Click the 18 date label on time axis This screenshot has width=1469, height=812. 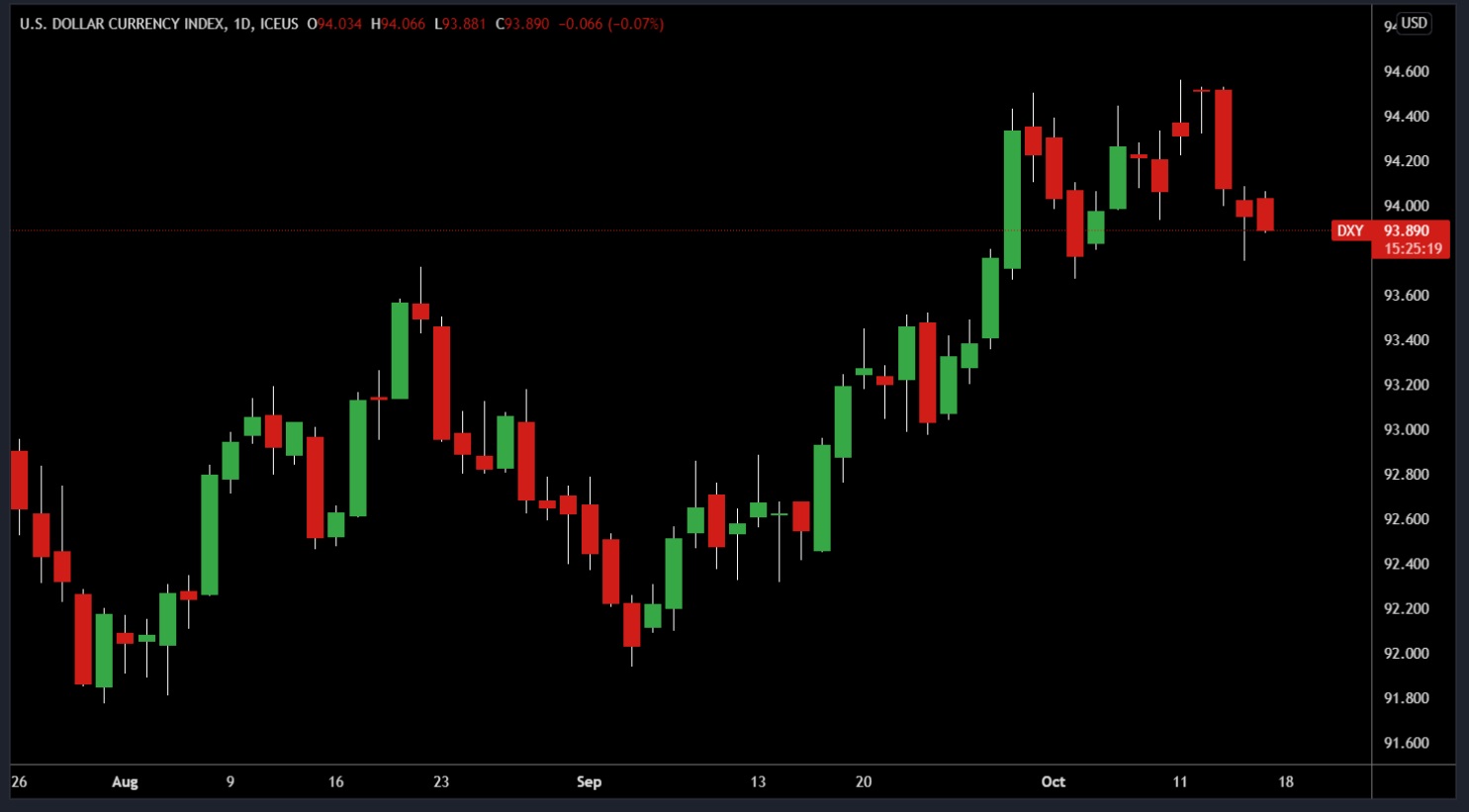coord(1286,781)
